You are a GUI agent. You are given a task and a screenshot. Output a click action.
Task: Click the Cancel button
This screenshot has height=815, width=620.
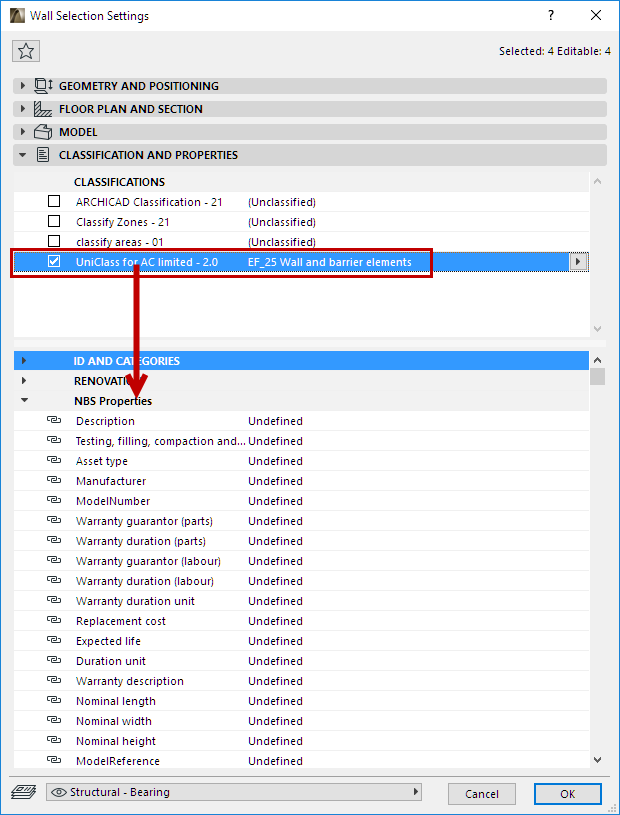point(482,794)
